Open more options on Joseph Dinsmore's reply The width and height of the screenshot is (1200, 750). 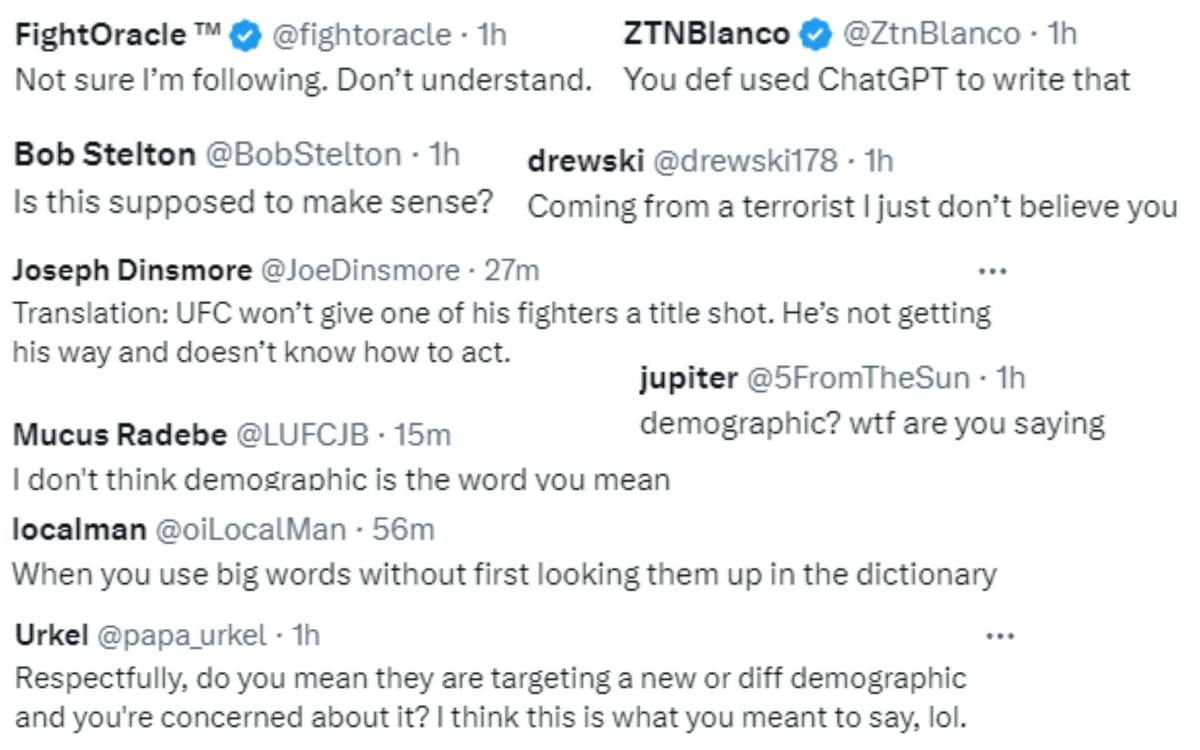(x=991, y=271)
